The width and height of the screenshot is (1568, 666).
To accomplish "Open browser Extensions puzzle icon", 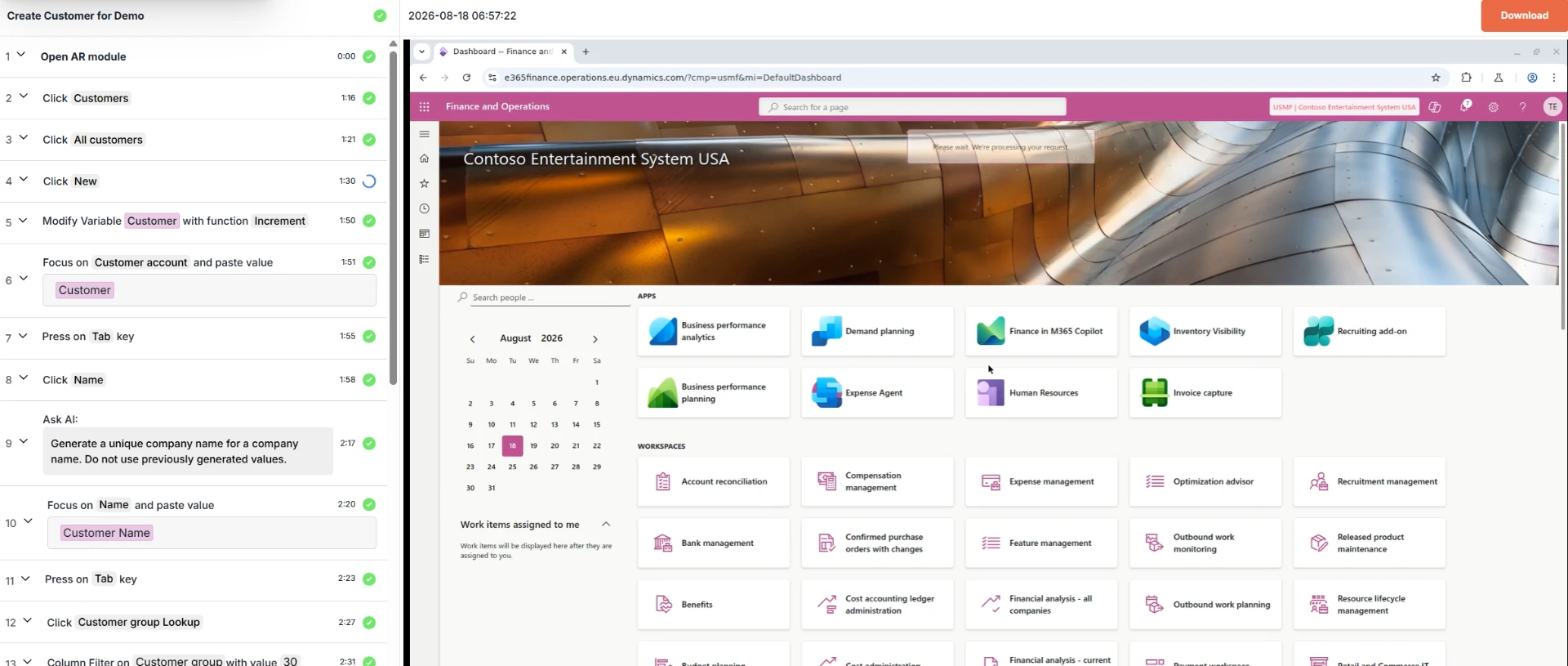I will pyautogui.click(x=1466, y=78).
